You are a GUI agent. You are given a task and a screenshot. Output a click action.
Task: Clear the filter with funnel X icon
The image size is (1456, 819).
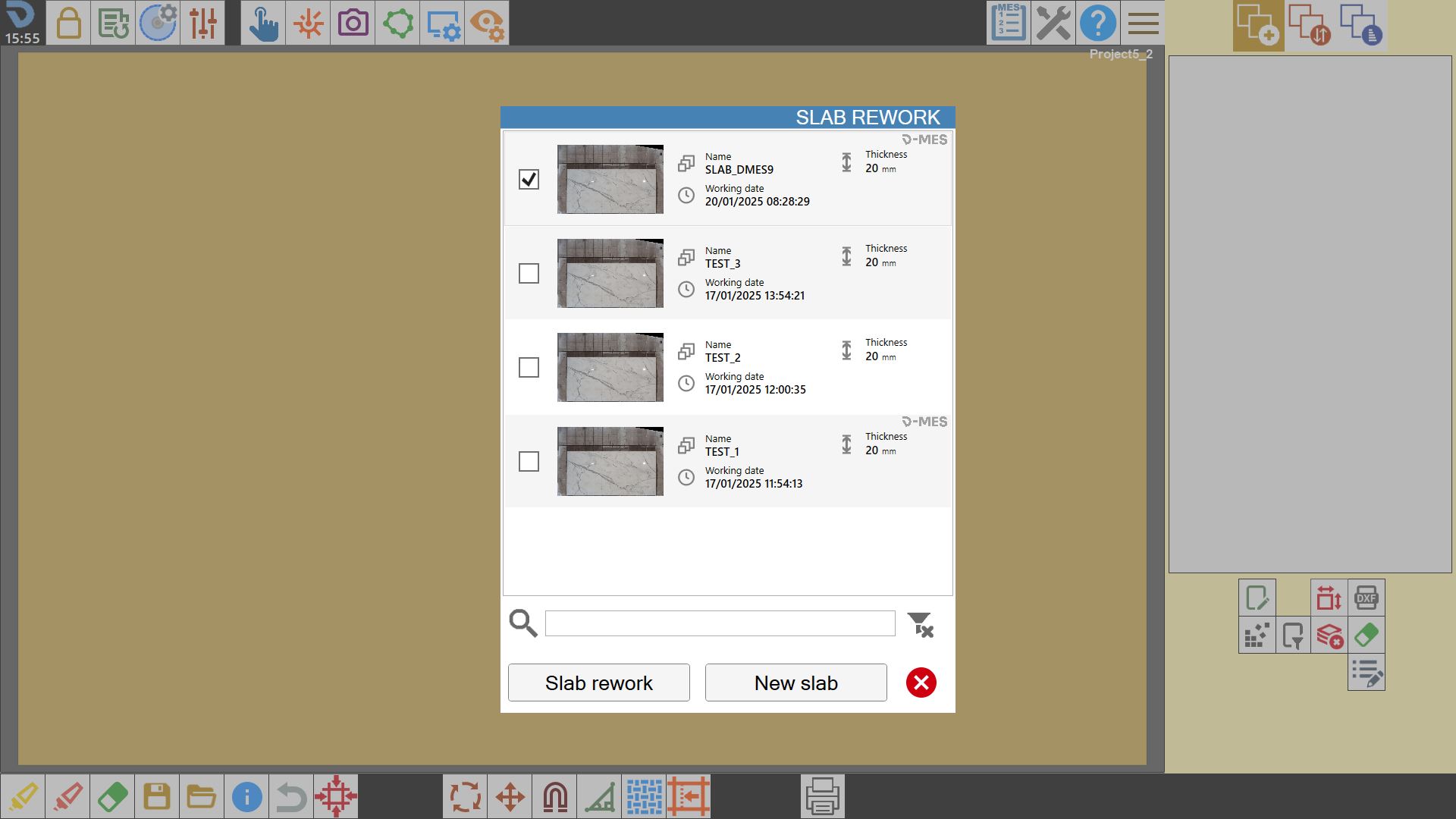921,625
